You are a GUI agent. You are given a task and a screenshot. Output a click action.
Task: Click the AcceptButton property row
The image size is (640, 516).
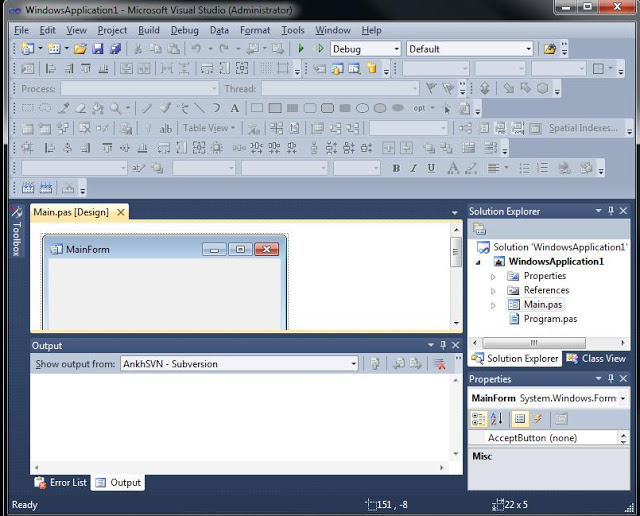point(544,438)
